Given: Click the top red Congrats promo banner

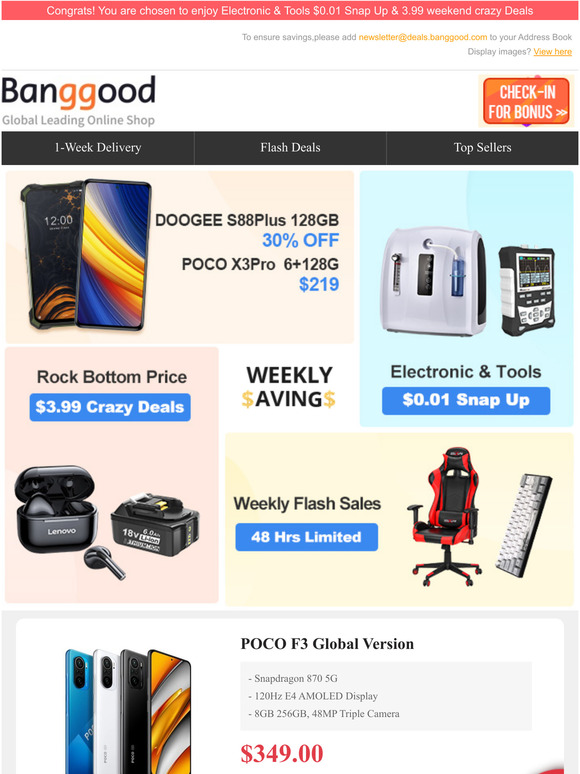Looking at the screenshot, I should pyautogui.click(x=290, y=10).
